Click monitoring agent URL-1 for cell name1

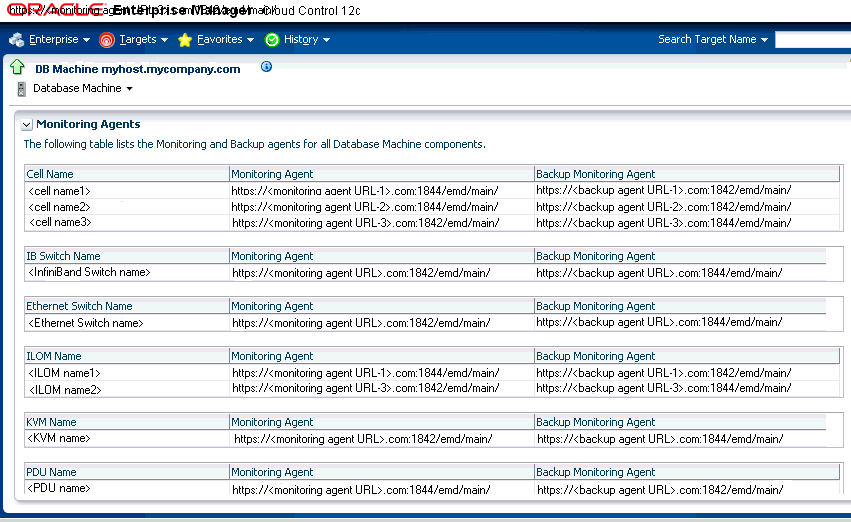(x=365, y=191)
